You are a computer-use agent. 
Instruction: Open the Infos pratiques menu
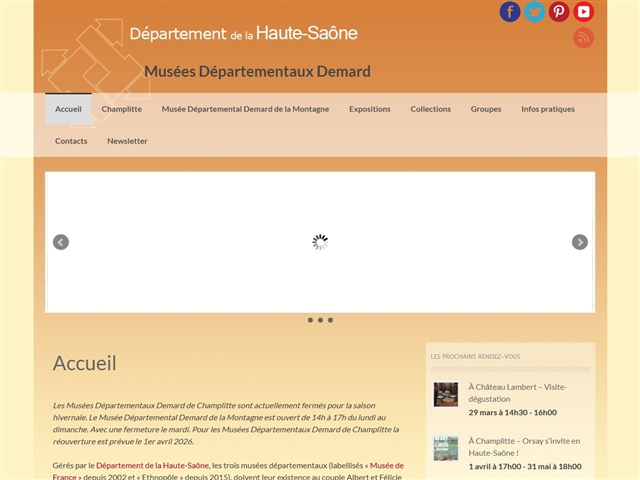pos(548,109)
